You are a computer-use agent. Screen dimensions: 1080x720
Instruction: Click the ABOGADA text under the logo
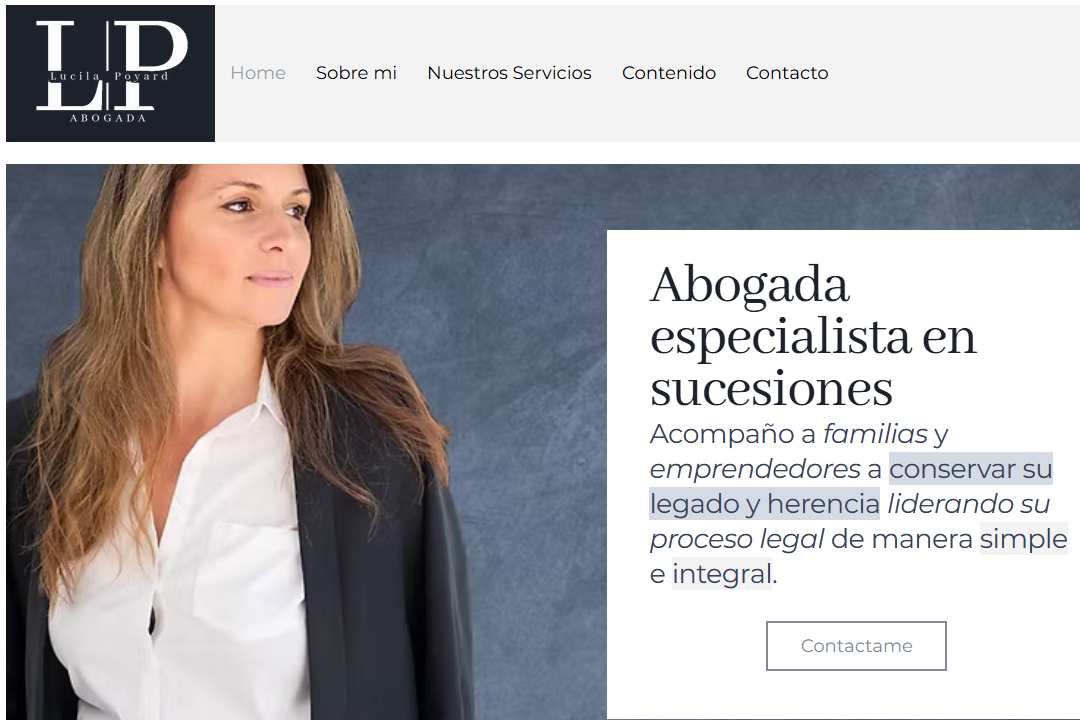coord(108,118)
